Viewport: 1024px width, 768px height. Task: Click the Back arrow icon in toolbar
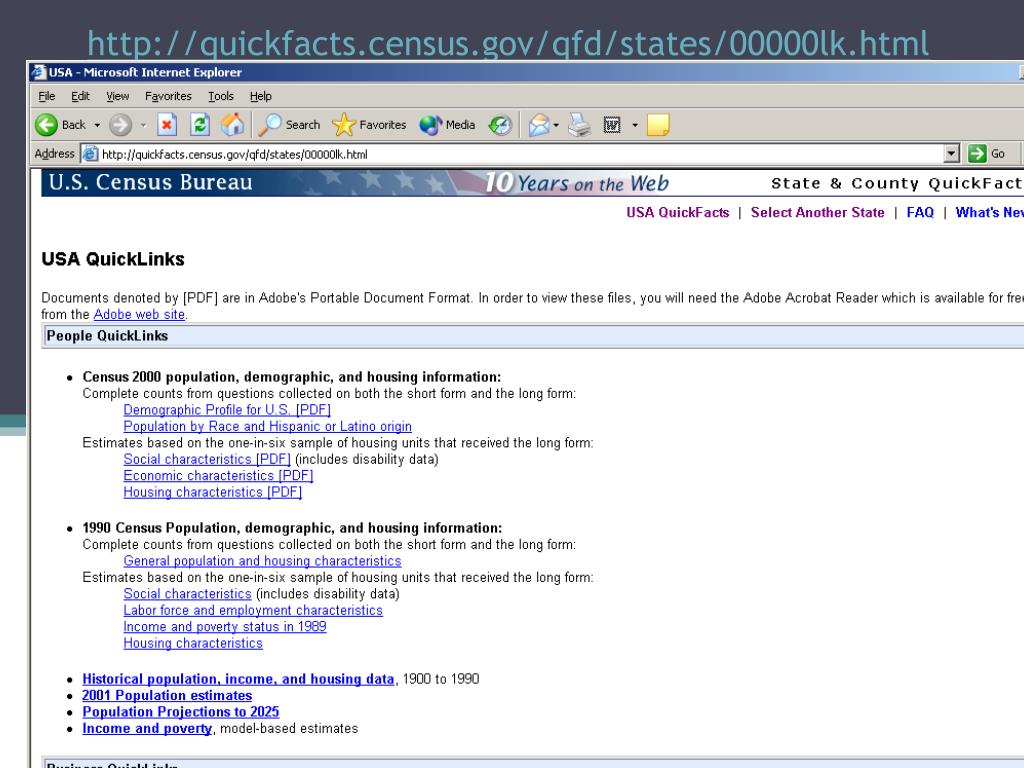pyautogui.click(x=46, y=125)
